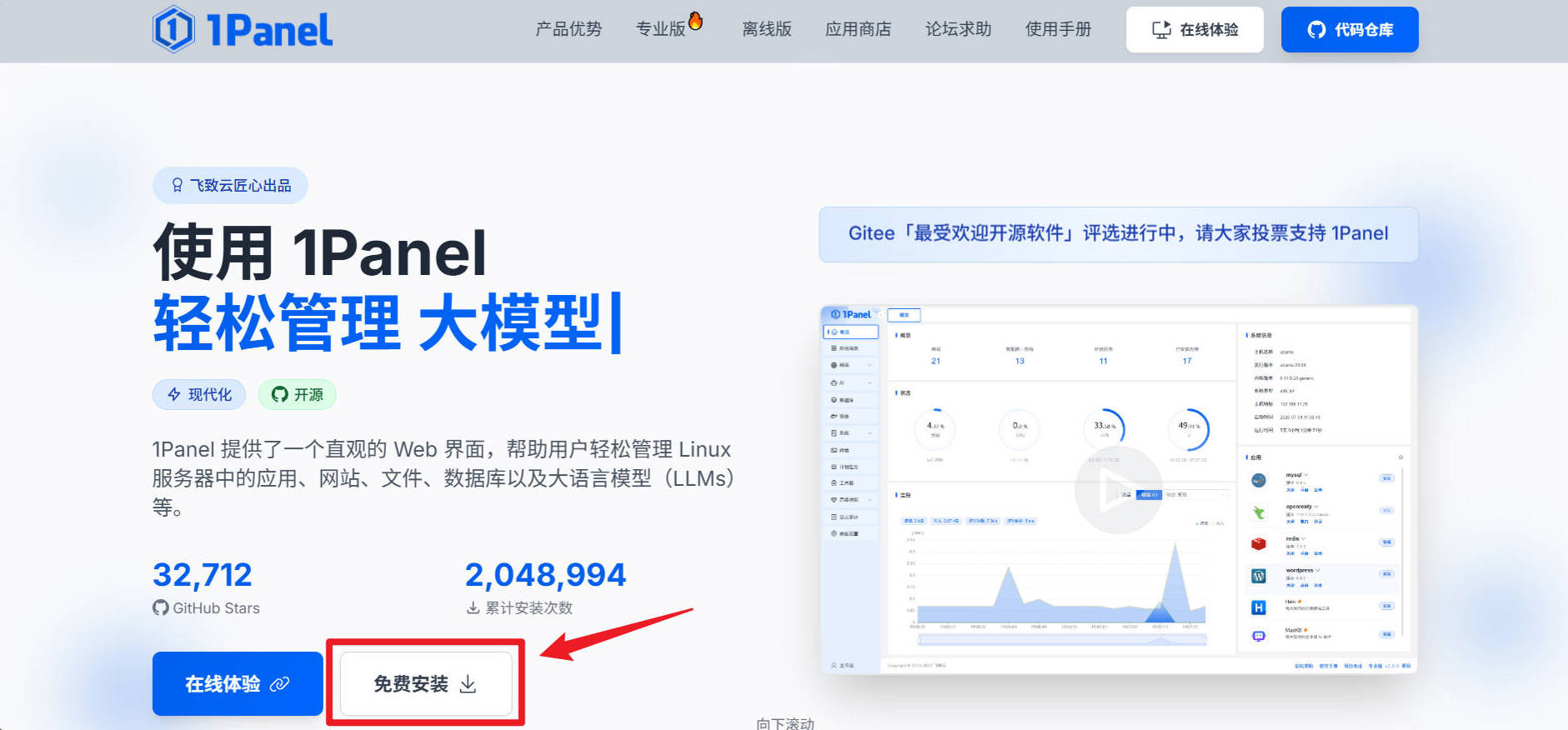Click the blue 轻松管理 大模型 headline
This screenshot has height=730, width=1568.
[x=387, y=323]
